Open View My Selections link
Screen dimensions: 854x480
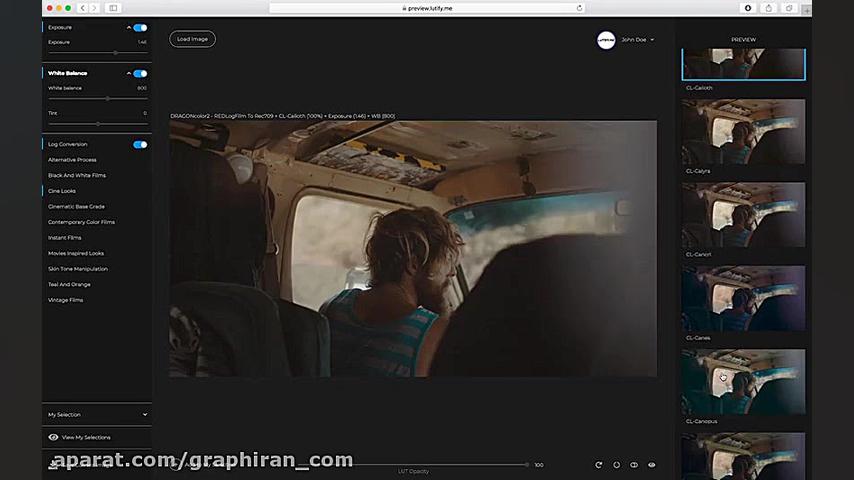point(86,437)
